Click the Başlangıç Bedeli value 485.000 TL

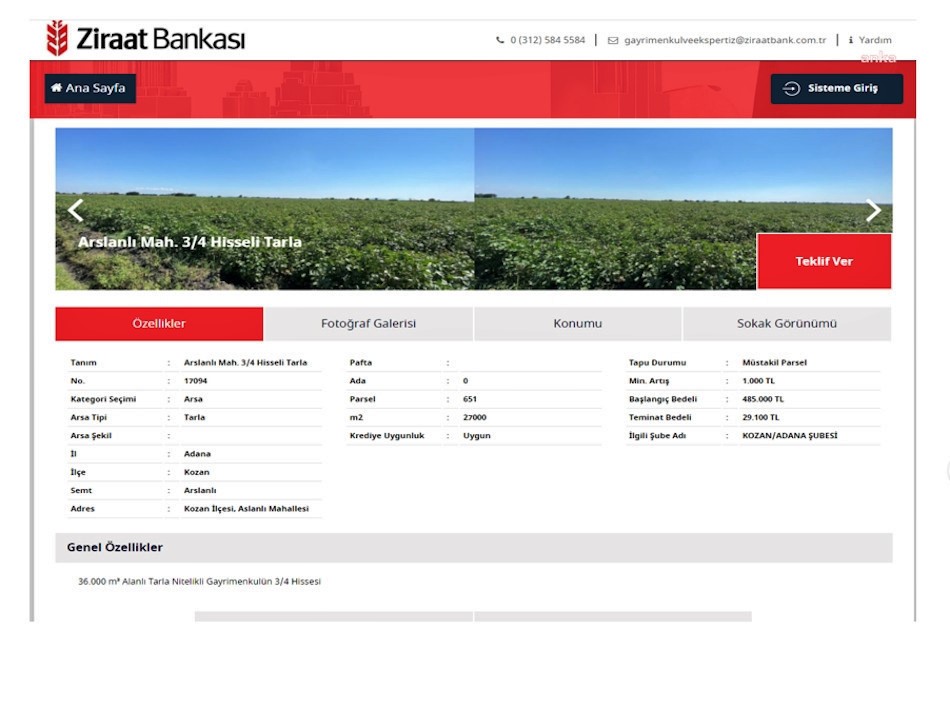(763, 399)
